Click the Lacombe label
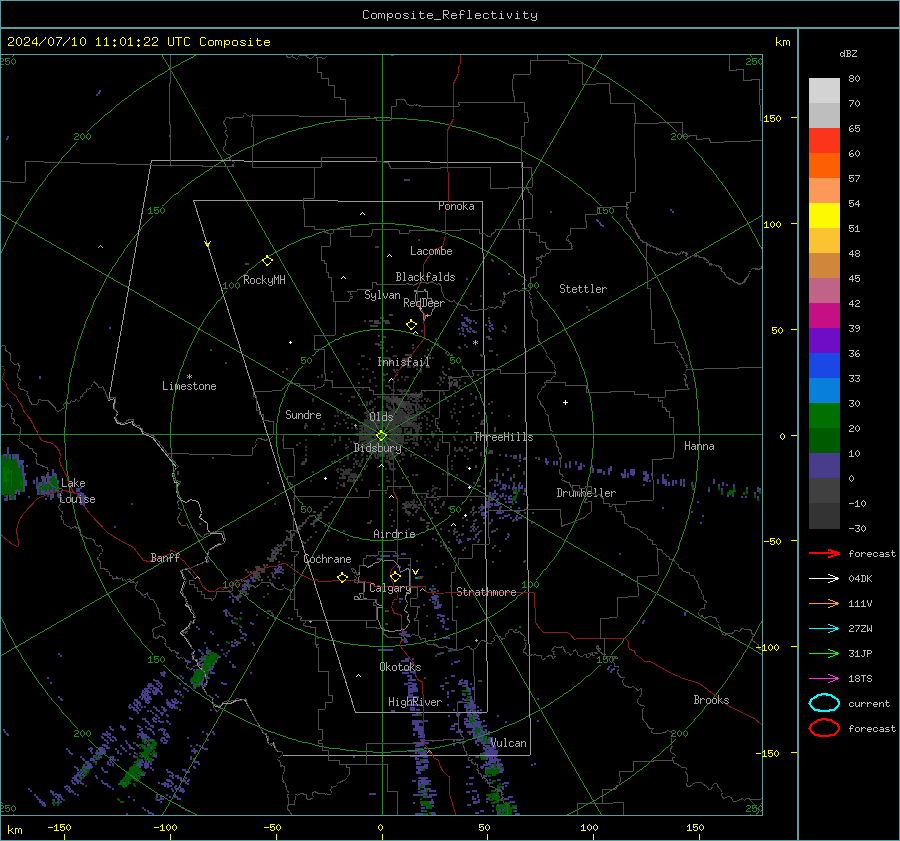 pyautogui.click(x=431, y=251)
